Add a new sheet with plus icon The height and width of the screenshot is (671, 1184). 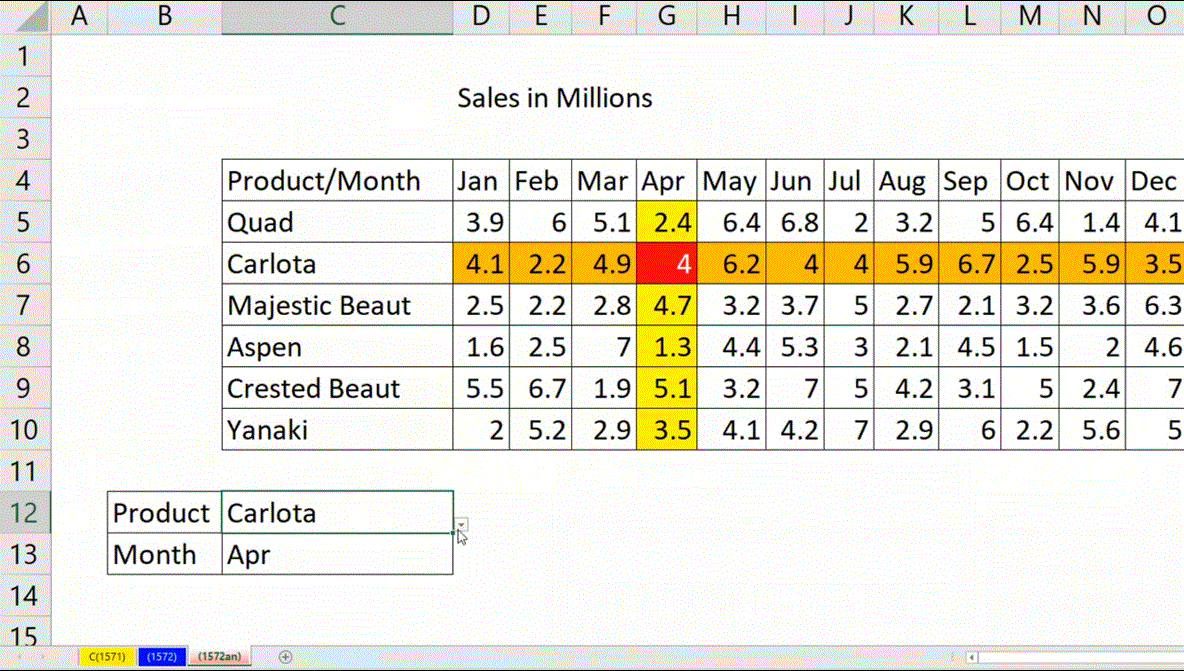coord(285,657)
